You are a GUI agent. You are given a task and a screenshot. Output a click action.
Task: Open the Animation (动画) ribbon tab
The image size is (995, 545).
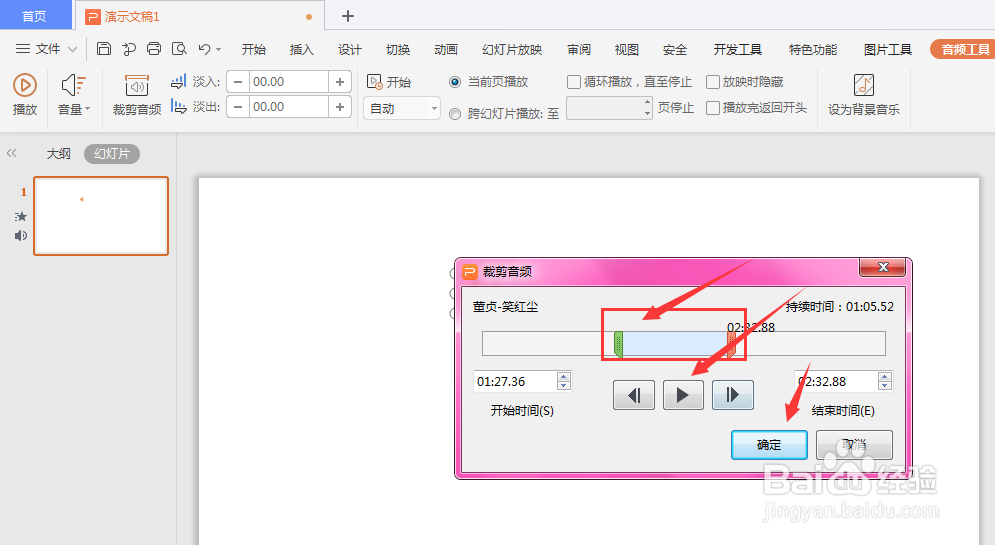tap(446, 49)
